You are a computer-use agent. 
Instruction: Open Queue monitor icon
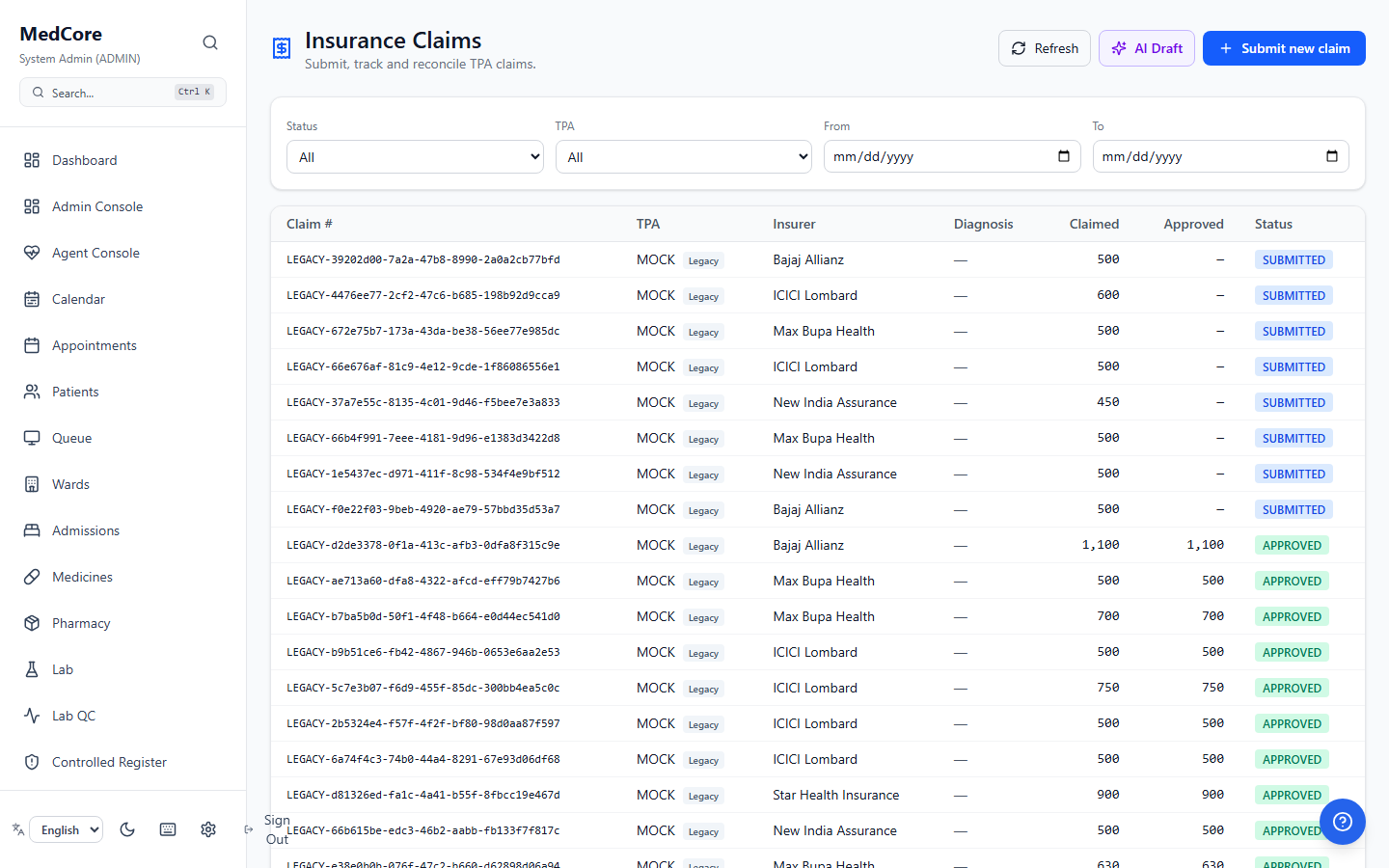(x=32, y=438)
